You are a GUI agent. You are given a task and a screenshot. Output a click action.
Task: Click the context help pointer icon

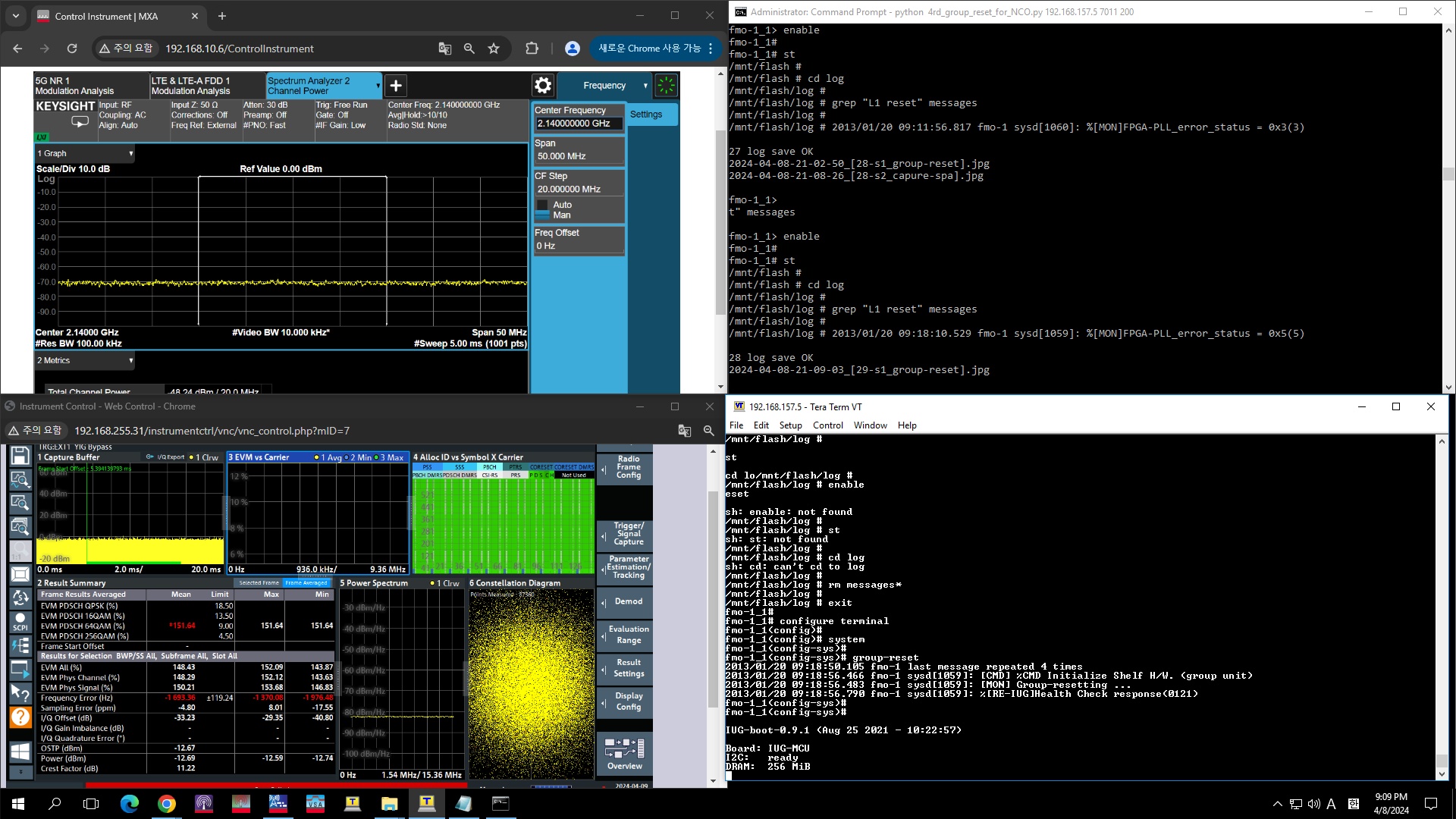coord(20,692)
